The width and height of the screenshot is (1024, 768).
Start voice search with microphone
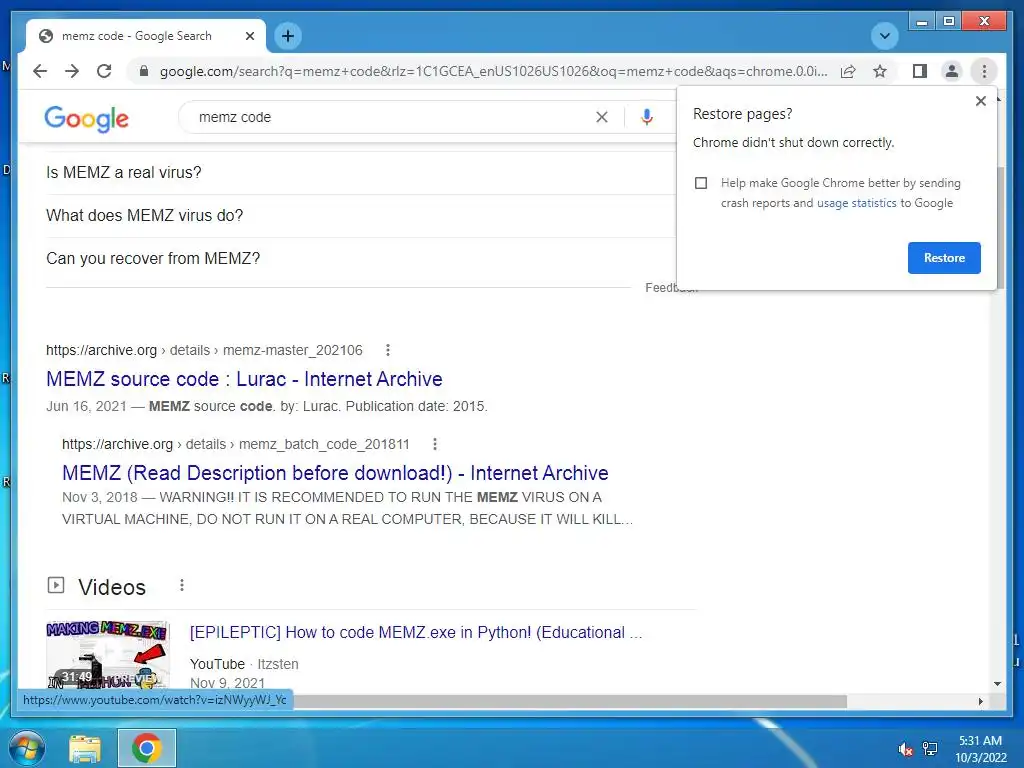point(647,117)
